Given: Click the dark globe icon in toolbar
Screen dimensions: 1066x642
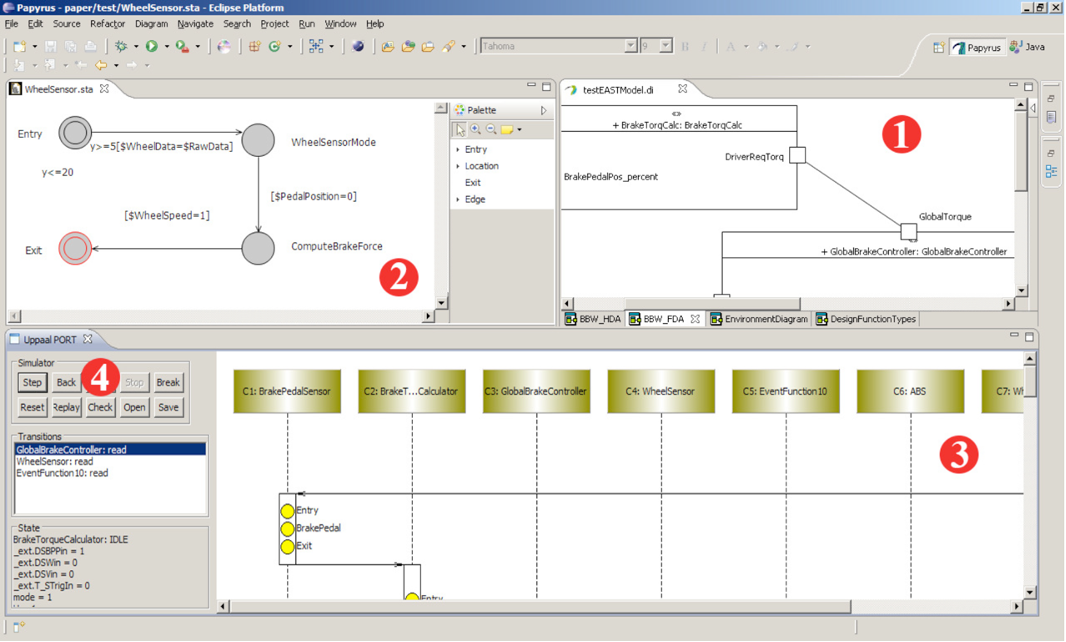Looking at the screenshot, I should coord(358,46).
